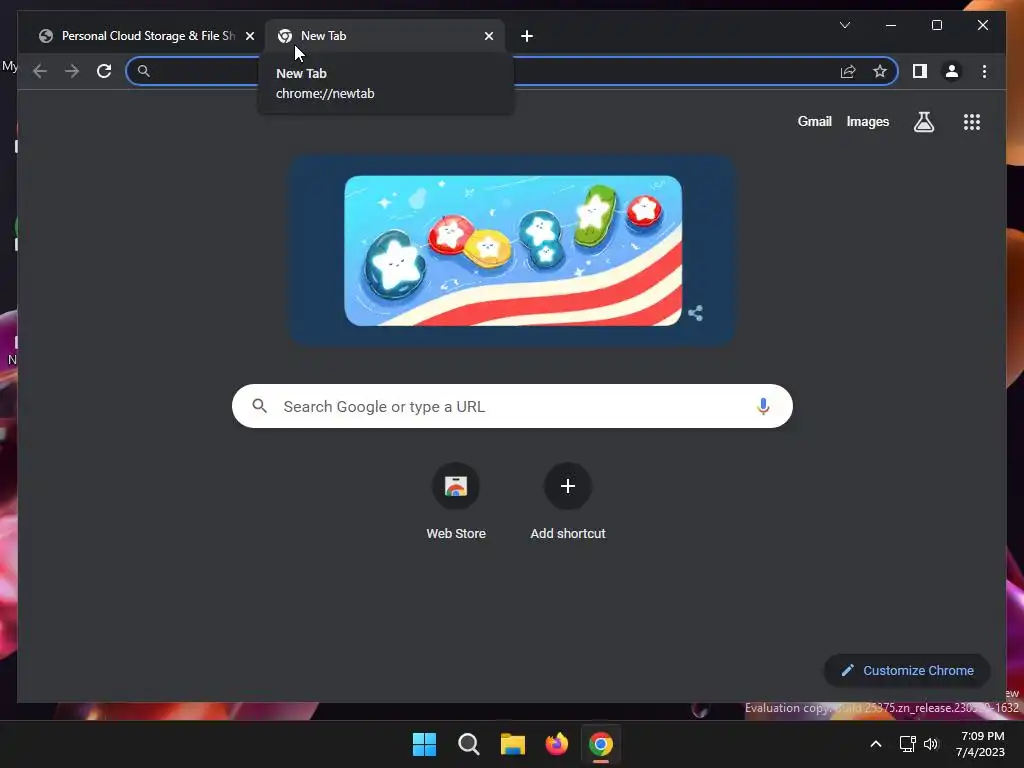Click the Add shortcut plus button
The height and width of the screenshot is (768, 1024).
tap(568, 486)
